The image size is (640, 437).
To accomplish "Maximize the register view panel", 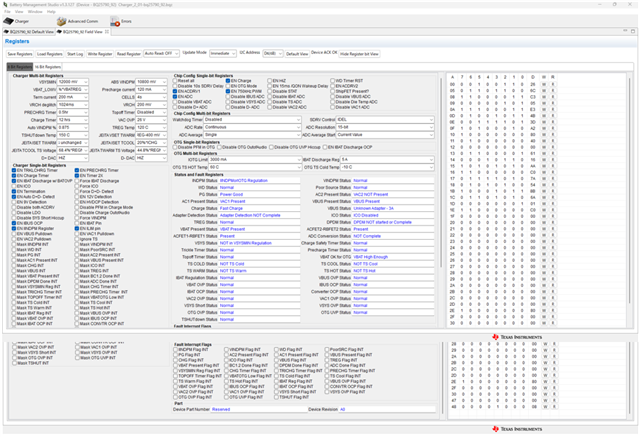I will click(x=633, y=31).
